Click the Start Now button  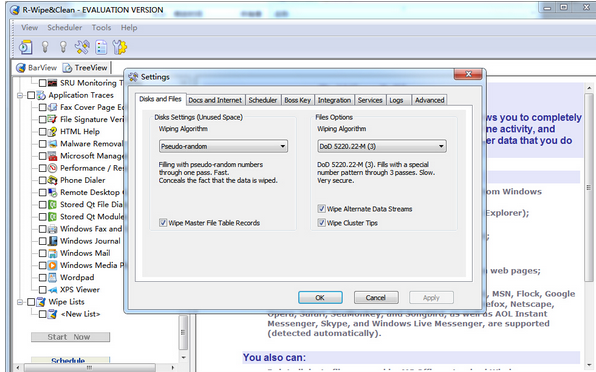pos(70,337)
